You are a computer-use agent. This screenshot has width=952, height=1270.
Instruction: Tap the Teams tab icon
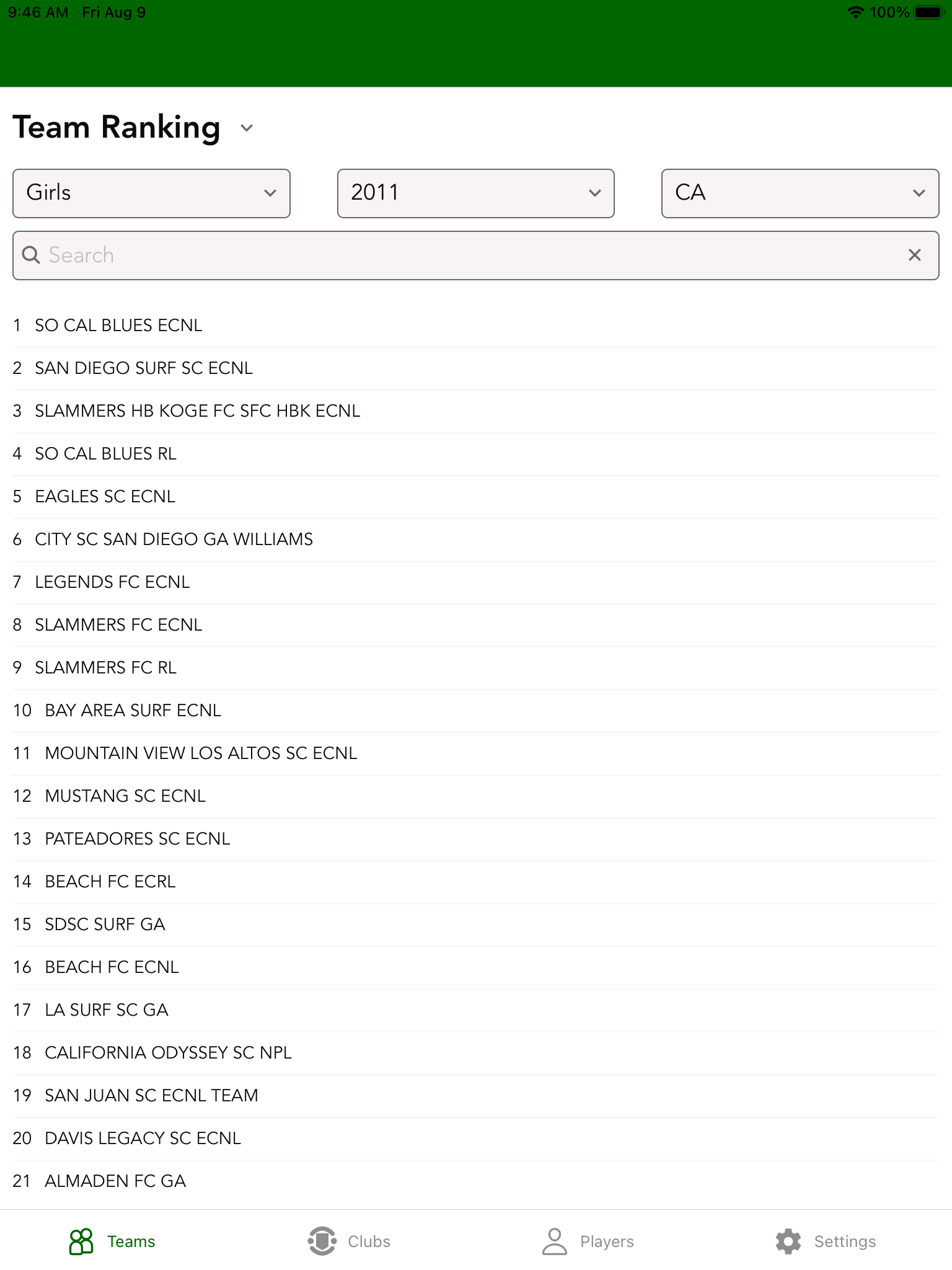click(x=81, y=1241)
